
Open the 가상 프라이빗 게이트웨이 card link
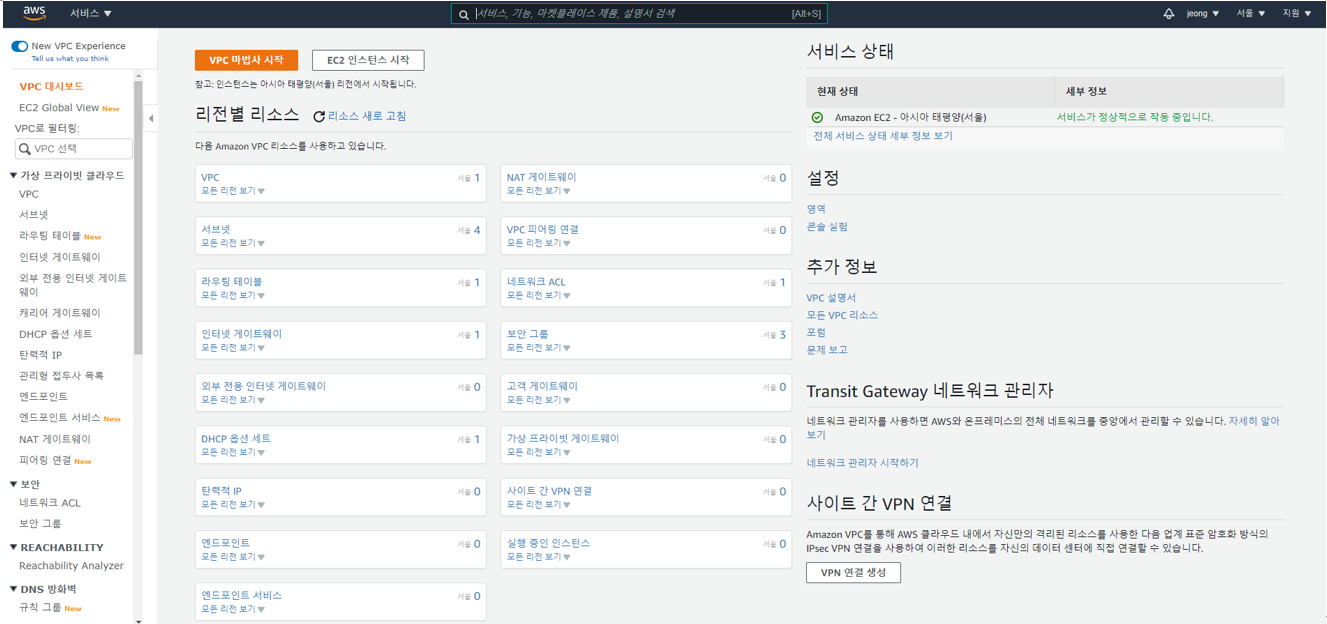click(x=563, y=438)
